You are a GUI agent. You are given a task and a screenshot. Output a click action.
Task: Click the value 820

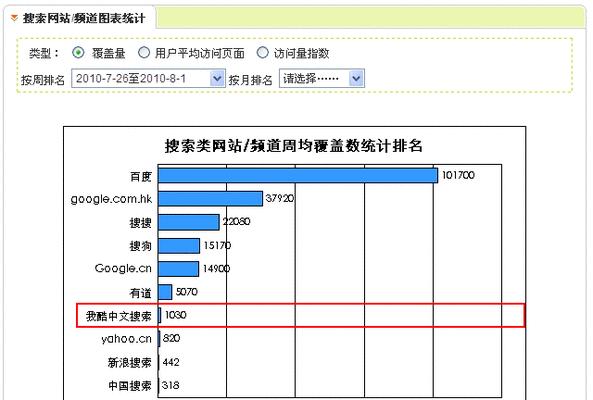pyautogui.click(x=171, y=338)
